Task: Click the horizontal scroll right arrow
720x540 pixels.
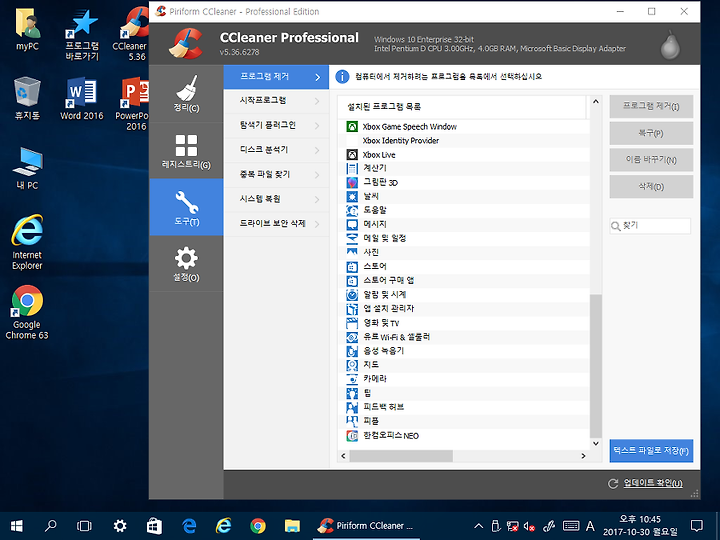Action: [x=583, y=456]
